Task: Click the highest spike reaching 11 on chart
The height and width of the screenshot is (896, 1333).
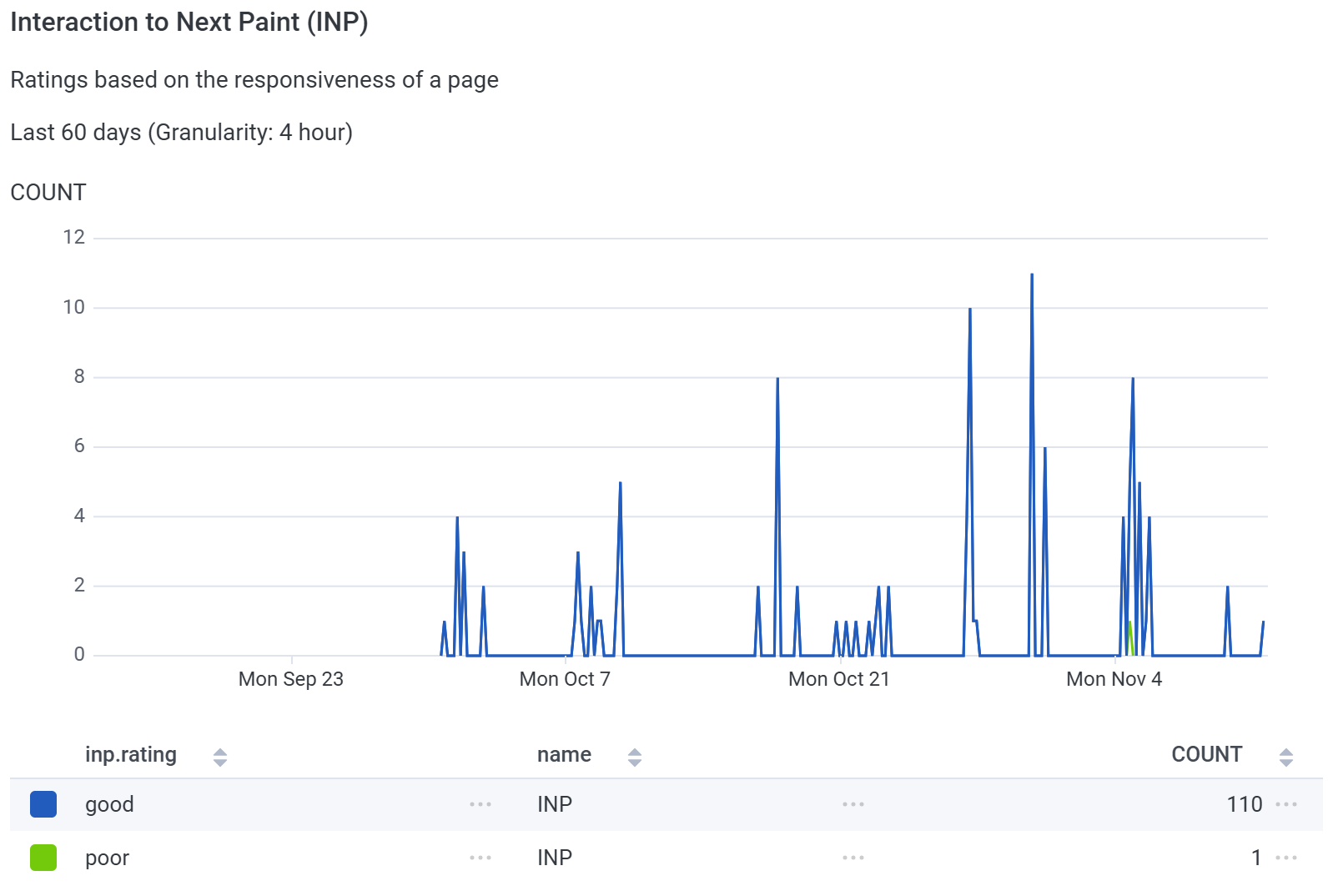Action: tap(1032, 274)
